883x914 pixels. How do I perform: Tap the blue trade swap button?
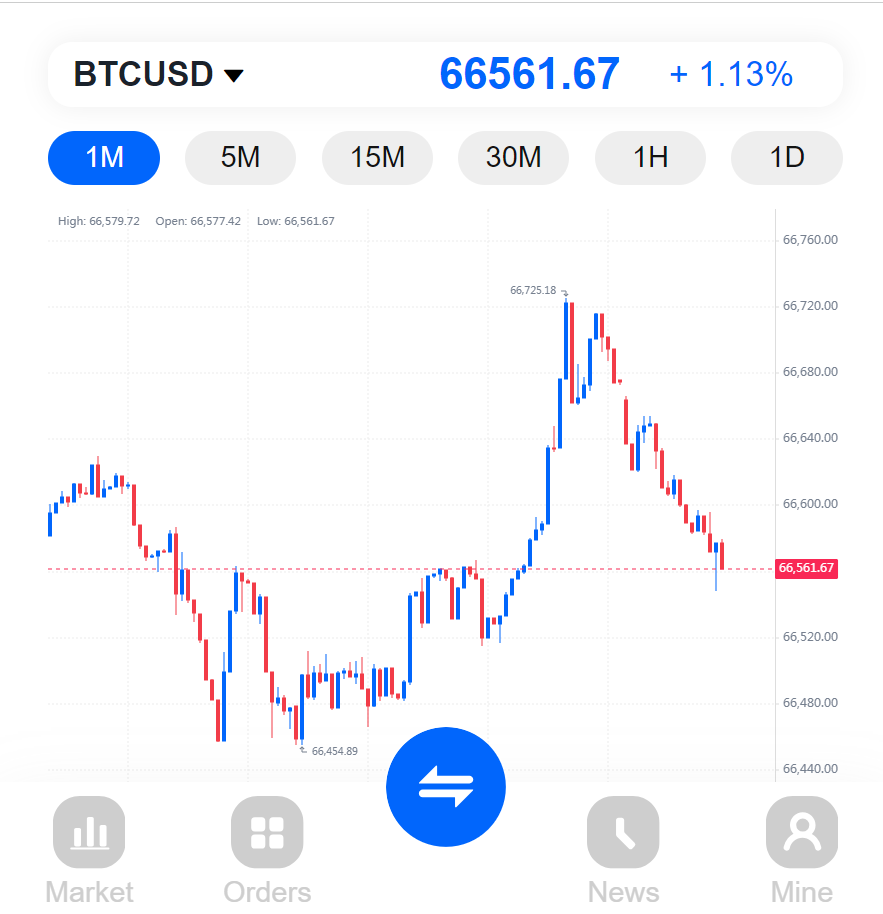(446, 787)
